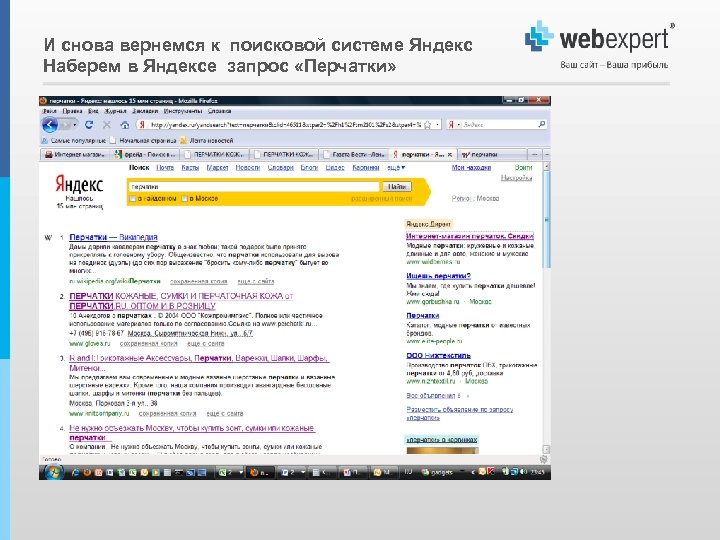The width and height of the screenshot is (720, 540).
Task: Click the volume speaker tray icon
Action: click(523, 472)
